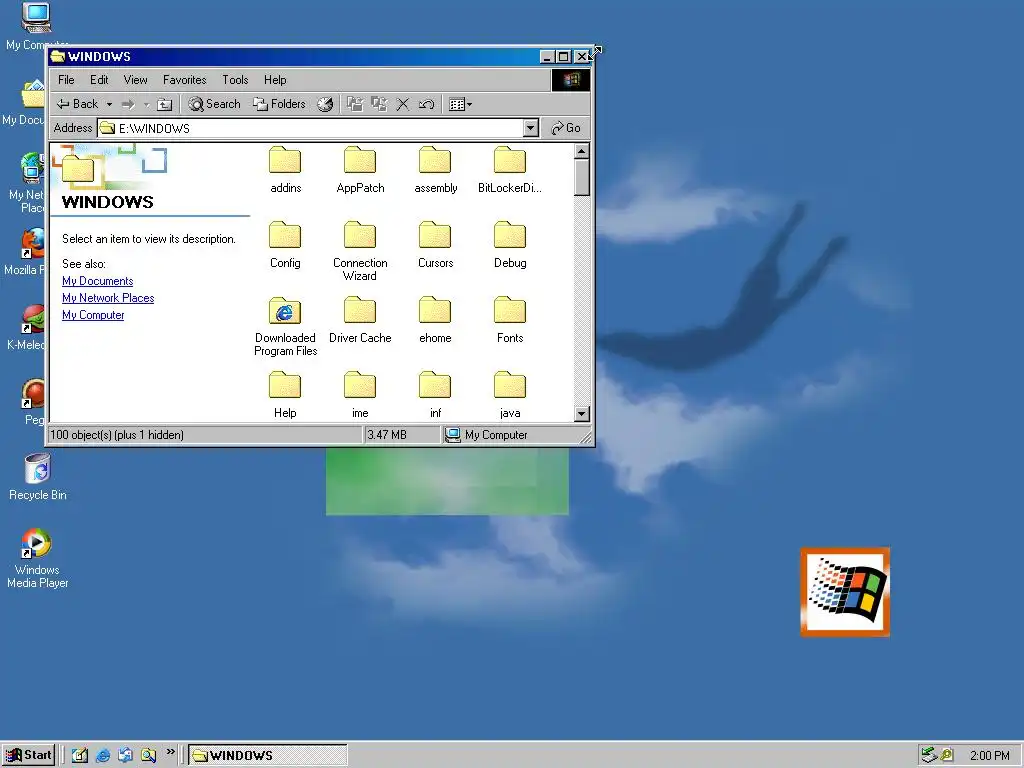The height and width of the screenshot is (768, 1024).
Task: Select the BitLockerDi... folder
Action: [510, 170]
